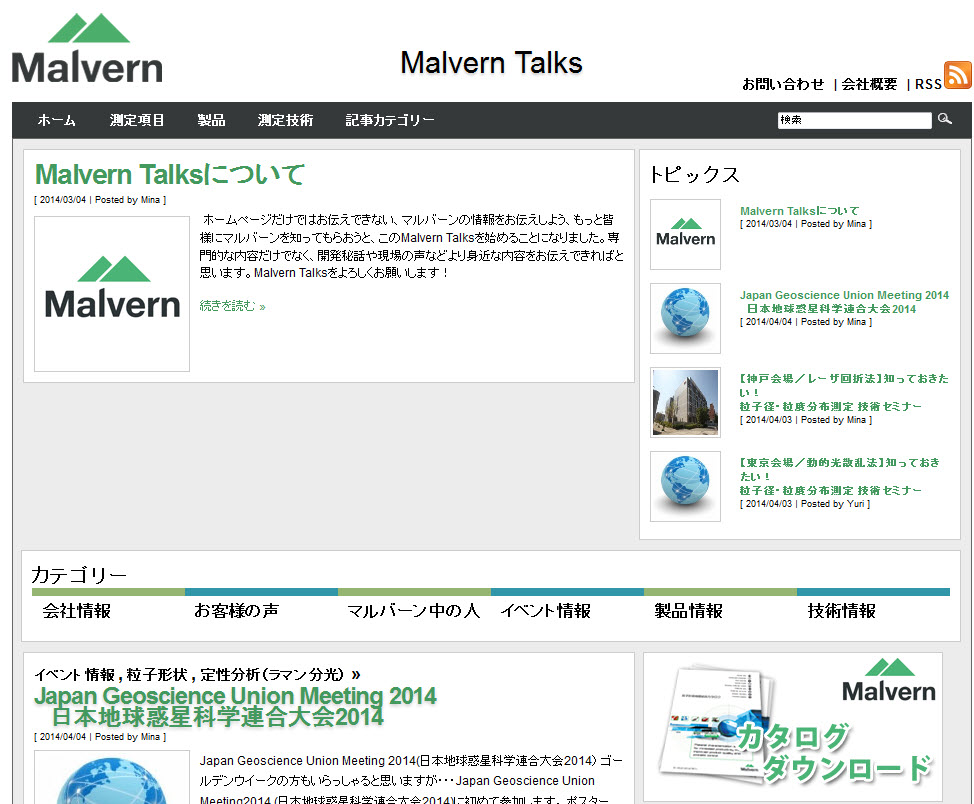Open the main 'Malvern Talksについて' article headline
The height and width of the screenshot is (804, 974).
pos(170,174)
